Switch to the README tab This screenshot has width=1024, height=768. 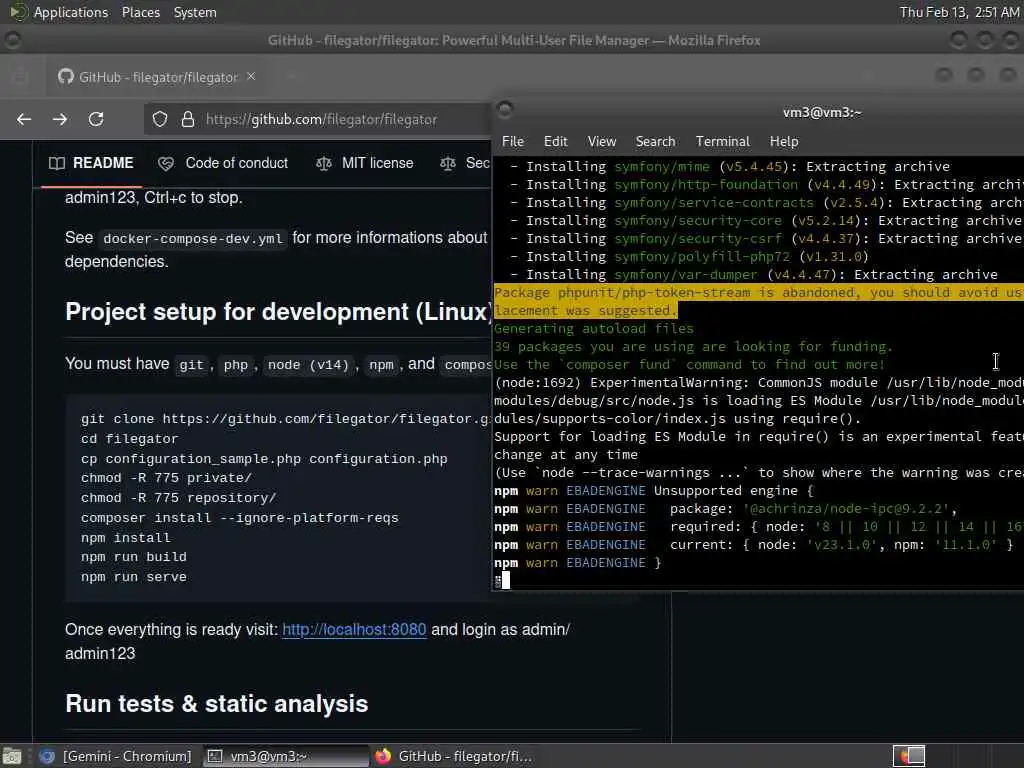(x=91, y=163)
